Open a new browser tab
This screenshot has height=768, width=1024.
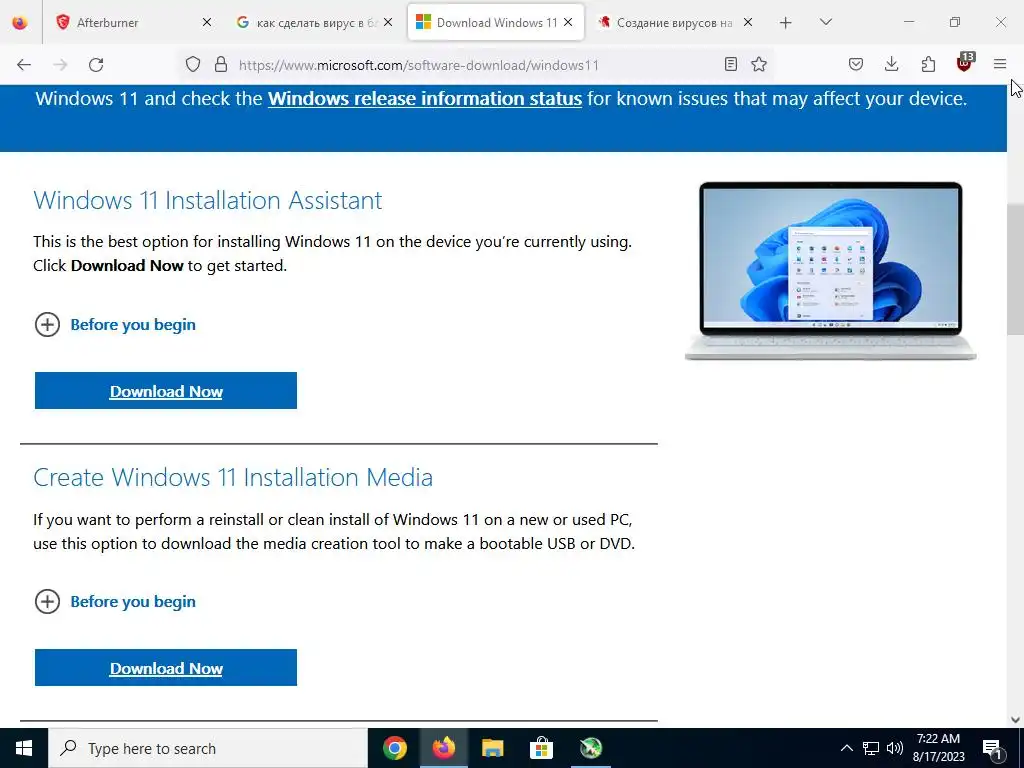pos(786,22)
